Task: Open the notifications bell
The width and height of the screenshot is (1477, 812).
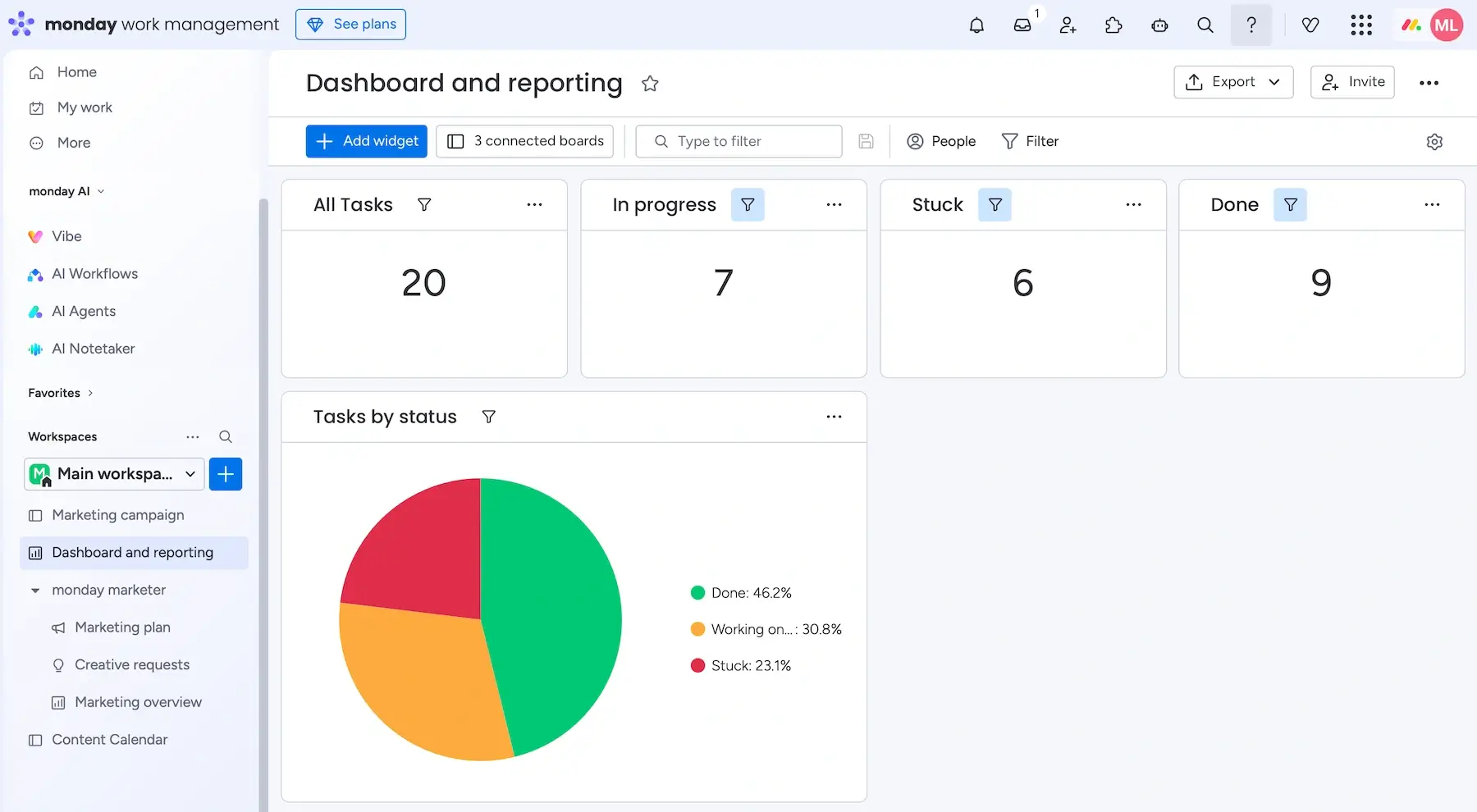Action: (x=976, y=25)
